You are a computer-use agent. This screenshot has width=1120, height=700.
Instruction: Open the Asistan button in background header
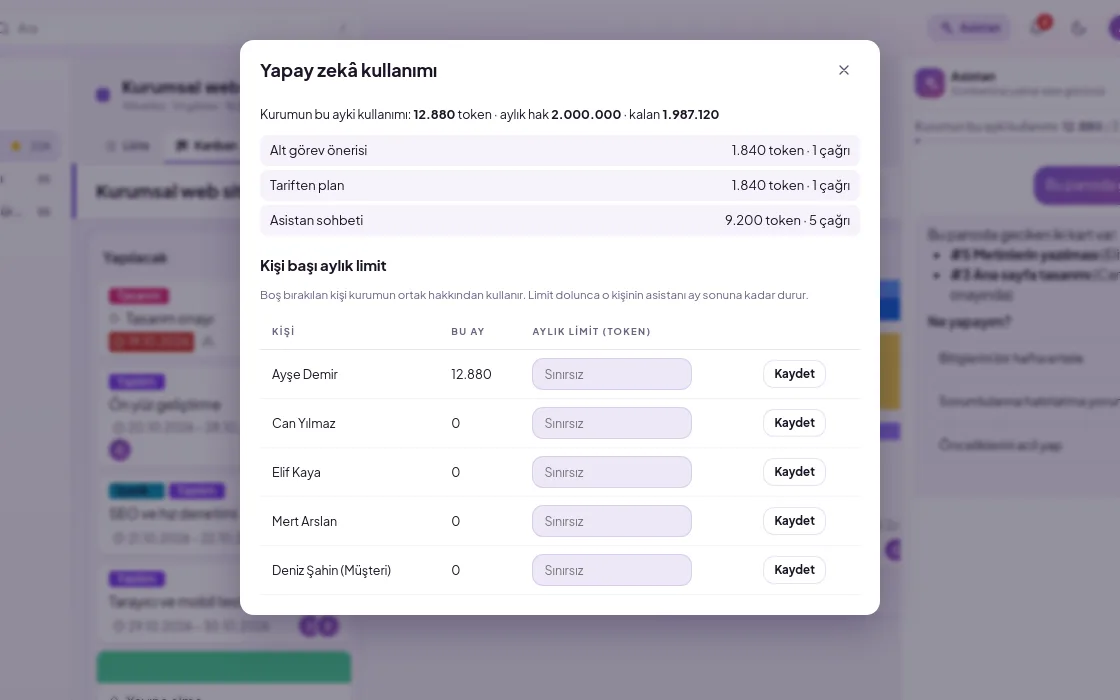coord(969,28)
